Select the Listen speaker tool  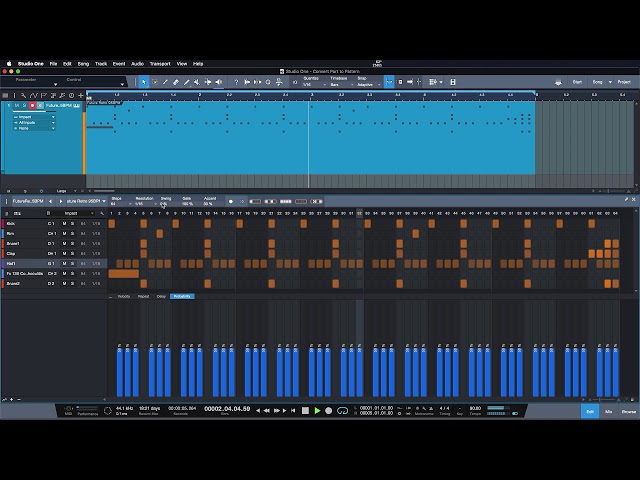(x=219, y=82)
